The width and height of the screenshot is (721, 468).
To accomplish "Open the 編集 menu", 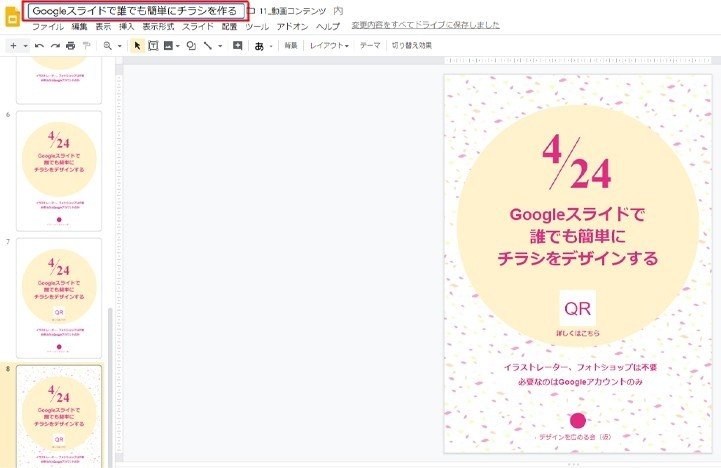I will click(80, 27).
